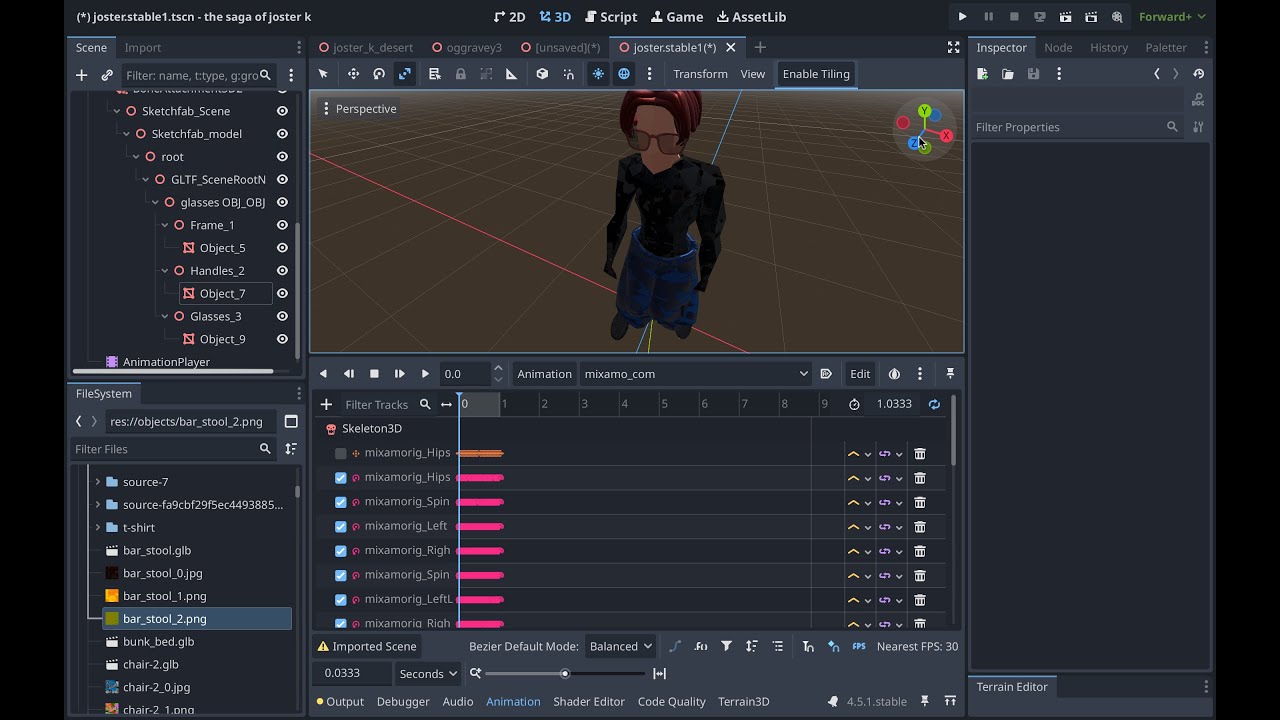
Task: Expand the source-7 folder
Action: [x=97, y=482]
